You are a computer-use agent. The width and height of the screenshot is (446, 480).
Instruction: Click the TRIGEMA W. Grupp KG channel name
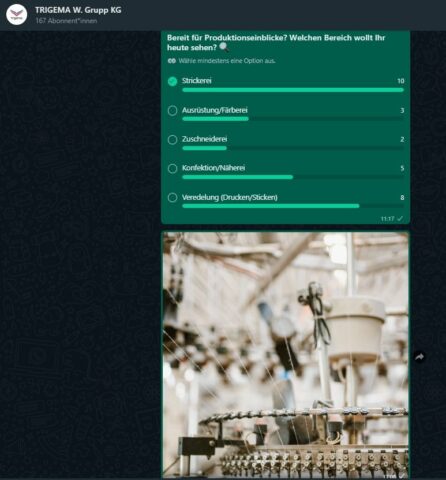78,10
